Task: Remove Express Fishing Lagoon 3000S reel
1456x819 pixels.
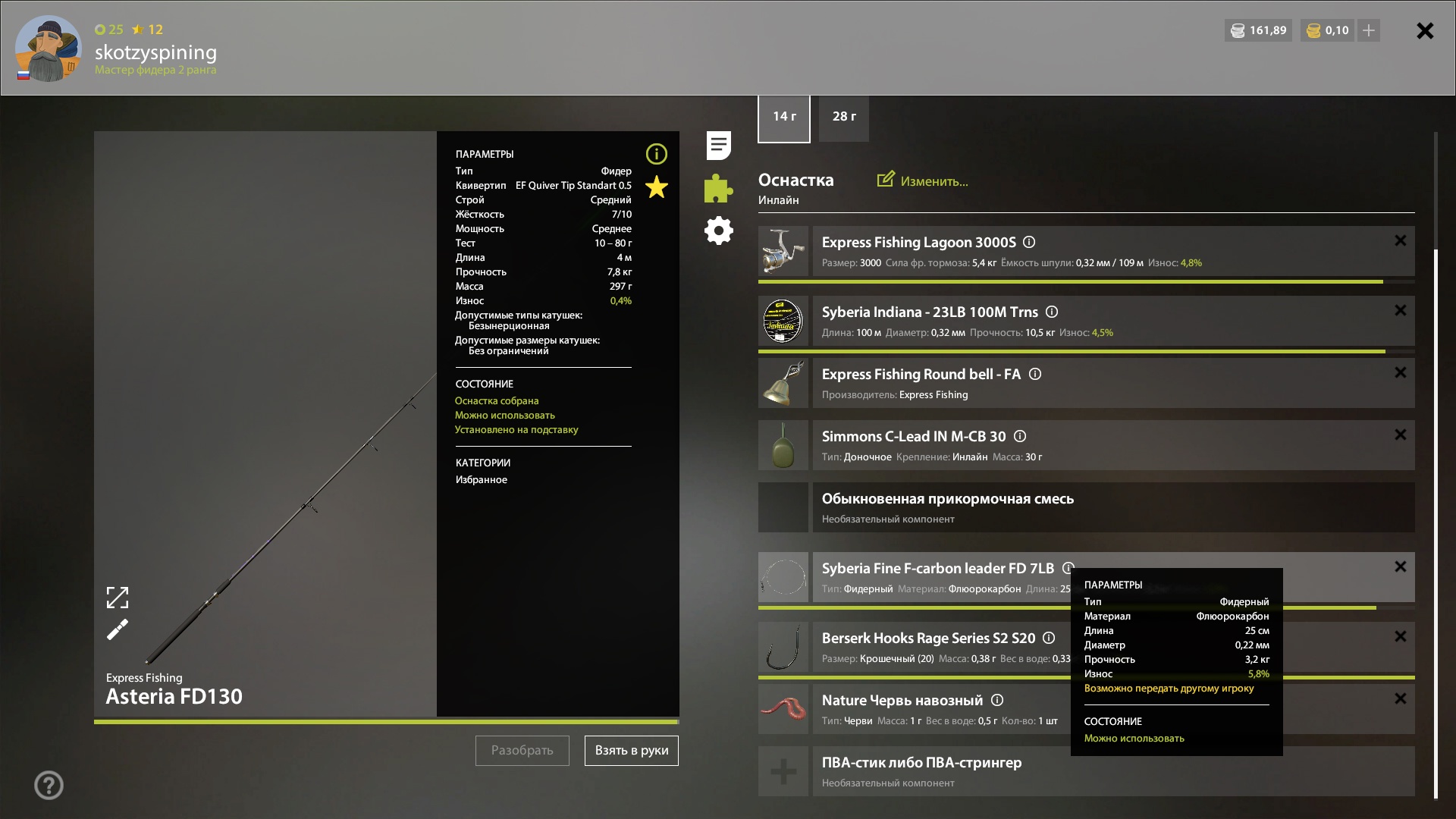Action: 1400,240
